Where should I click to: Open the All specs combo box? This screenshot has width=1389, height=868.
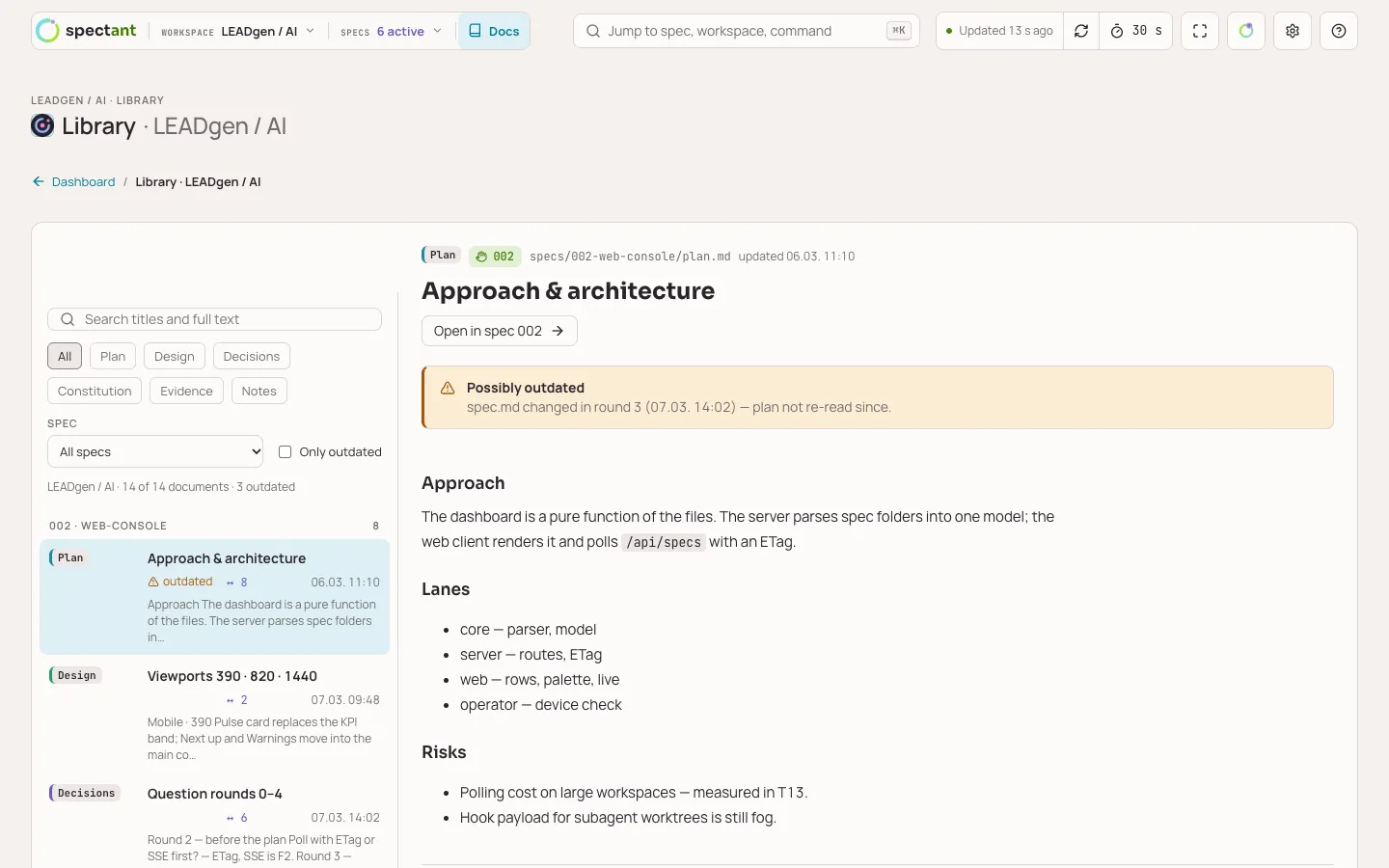tap(155, 451)
